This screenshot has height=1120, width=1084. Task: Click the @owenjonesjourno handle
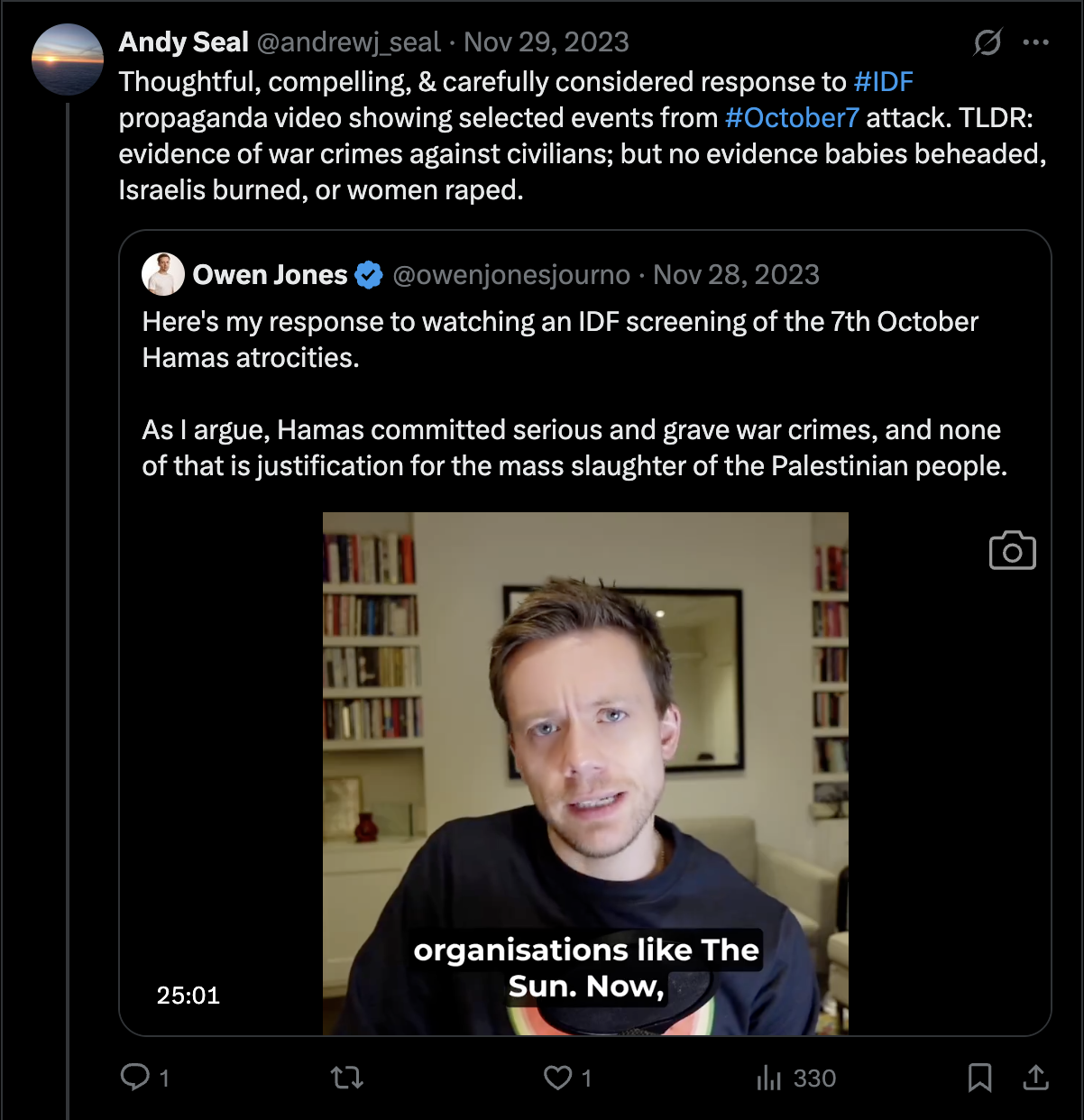(x=511, y=275)
